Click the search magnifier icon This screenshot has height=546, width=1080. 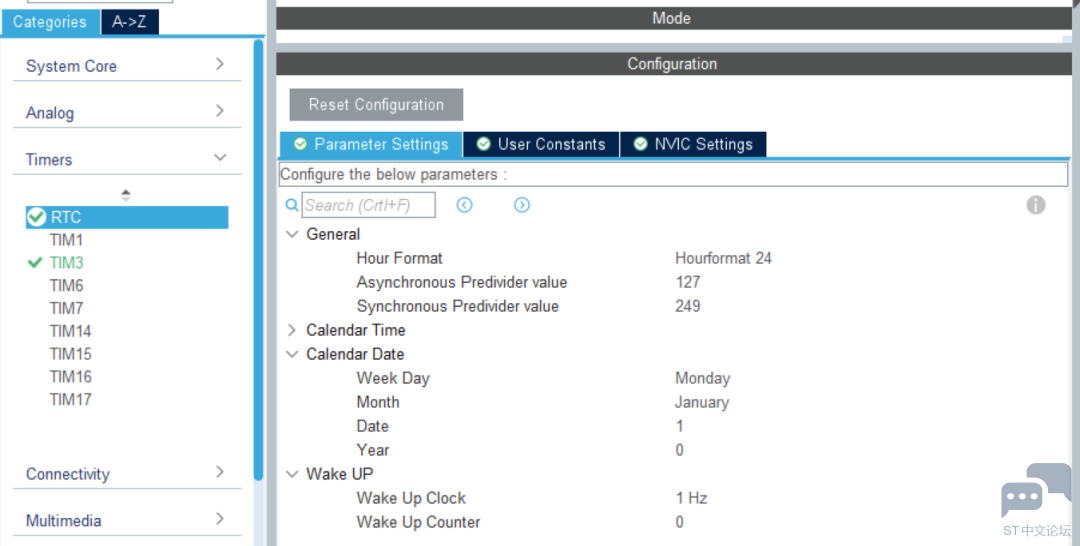[x=292, y=205]
